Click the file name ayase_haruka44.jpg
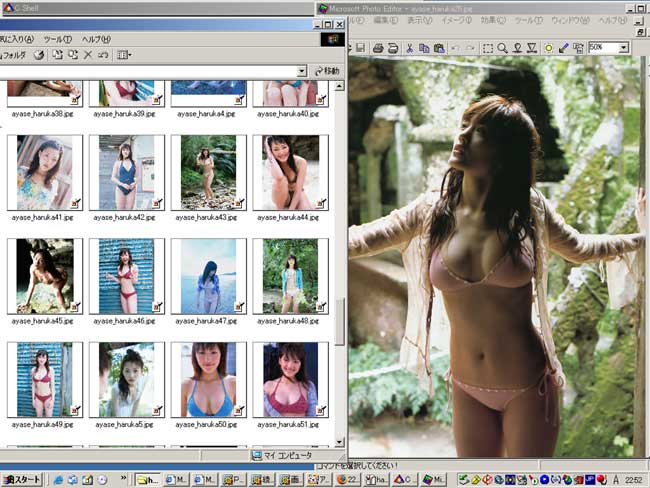Viewport: 650px width, 488px height. pyautogui.click(x=288, y=217)
